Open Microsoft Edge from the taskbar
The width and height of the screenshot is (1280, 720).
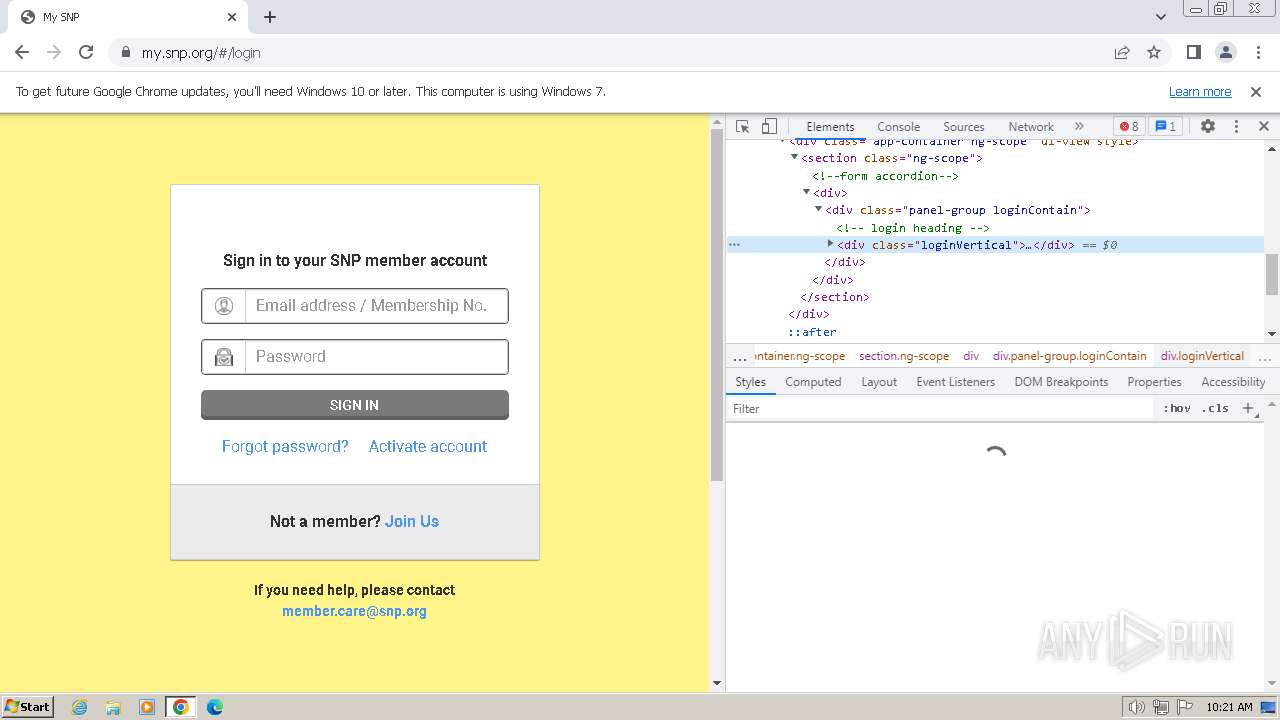(x=214, y=707)
